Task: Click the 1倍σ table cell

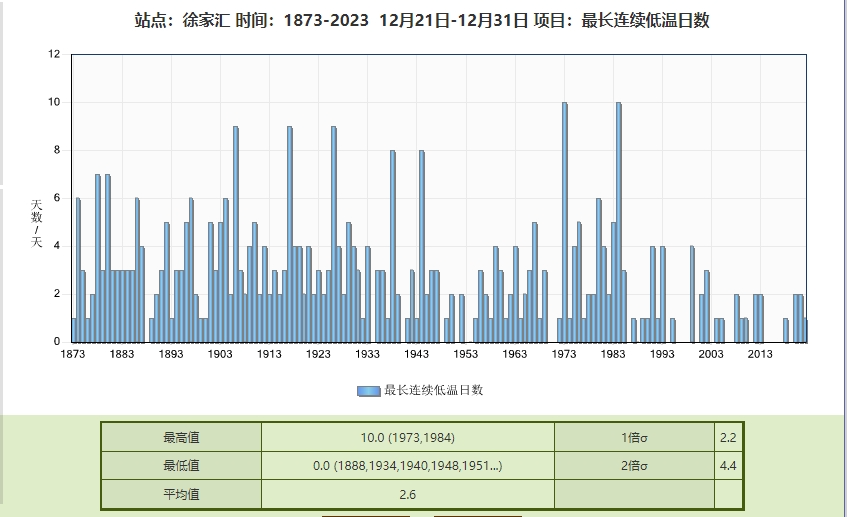Action: [x=634, y=437]
